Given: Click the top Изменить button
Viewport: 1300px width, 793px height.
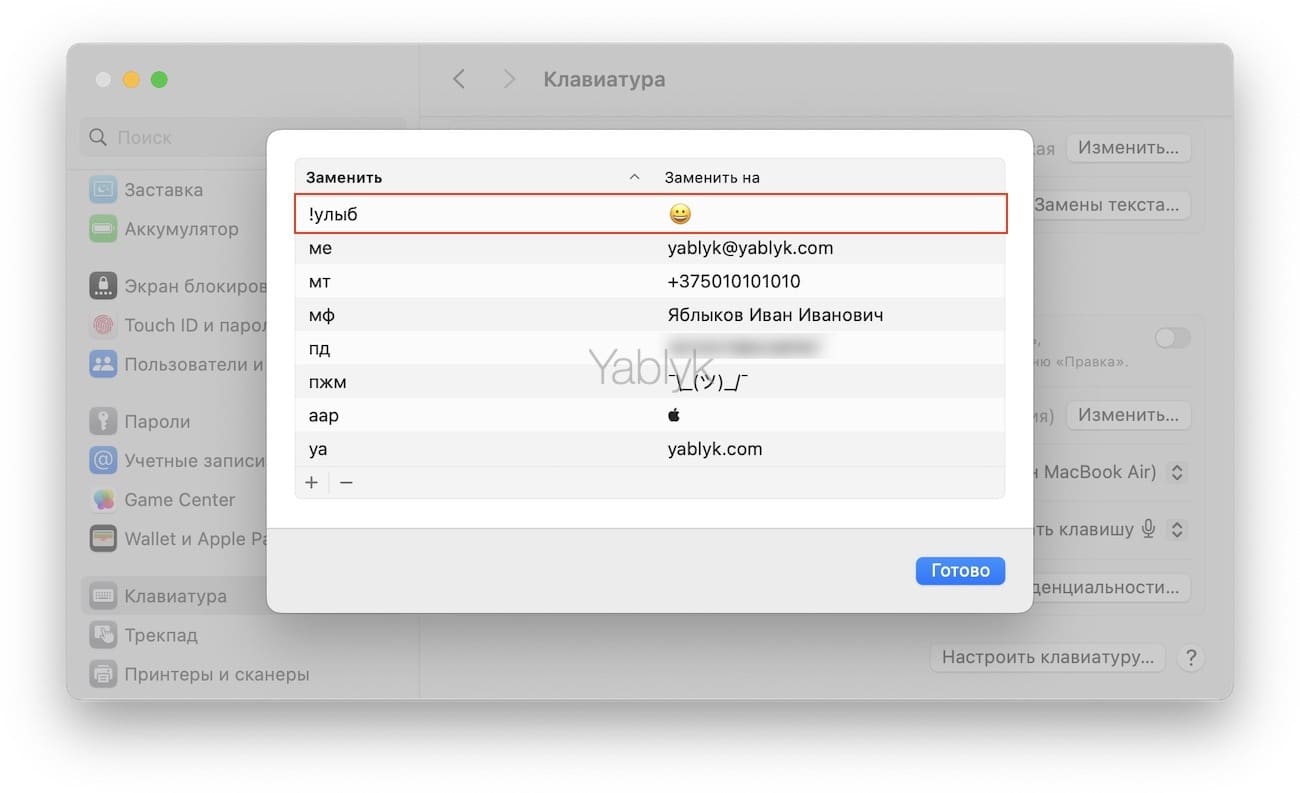Looking at the screenshot, I should (x=1128, y=148).
